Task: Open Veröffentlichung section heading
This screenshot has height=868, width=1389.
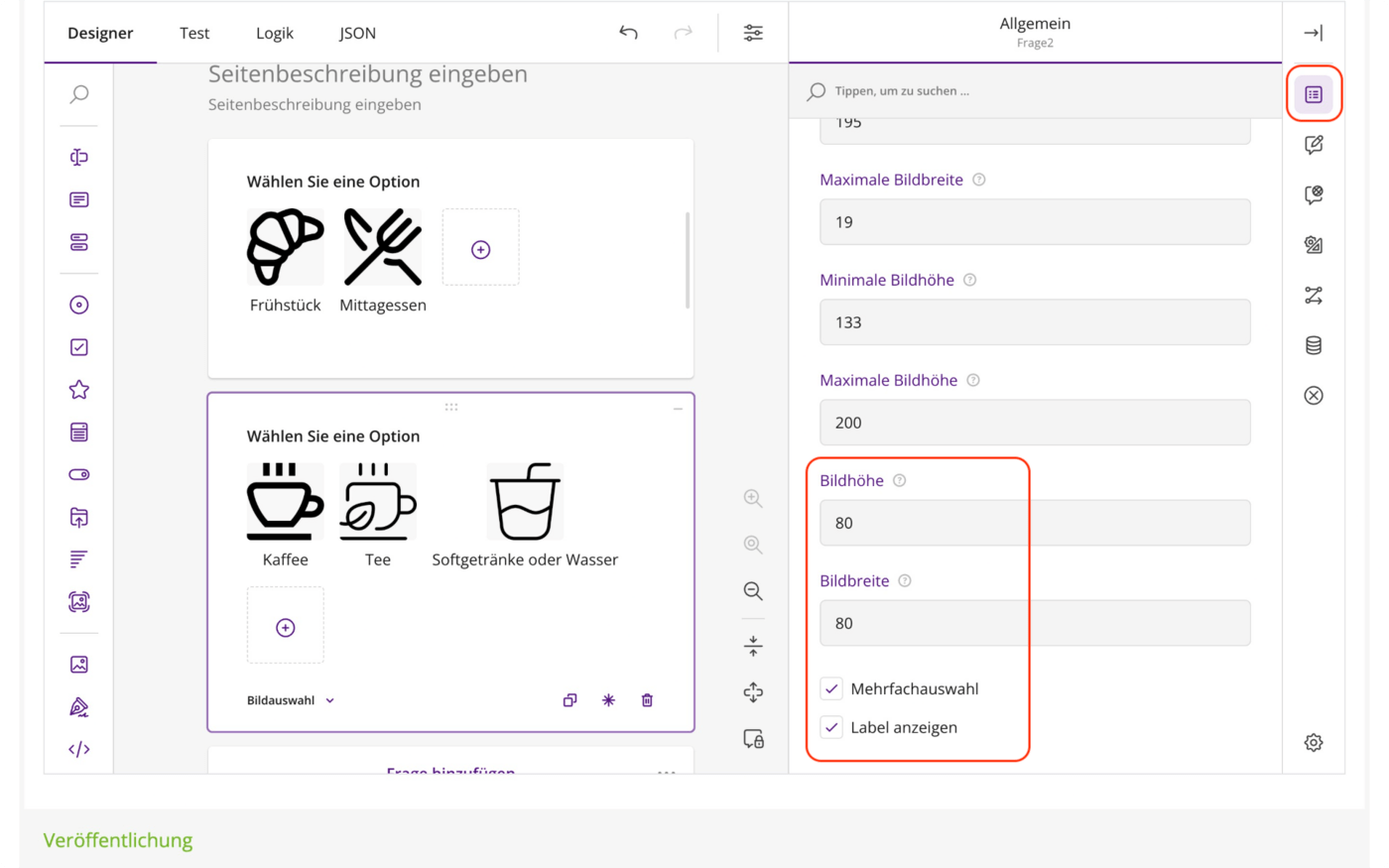Action: click(x=118, y=840)
